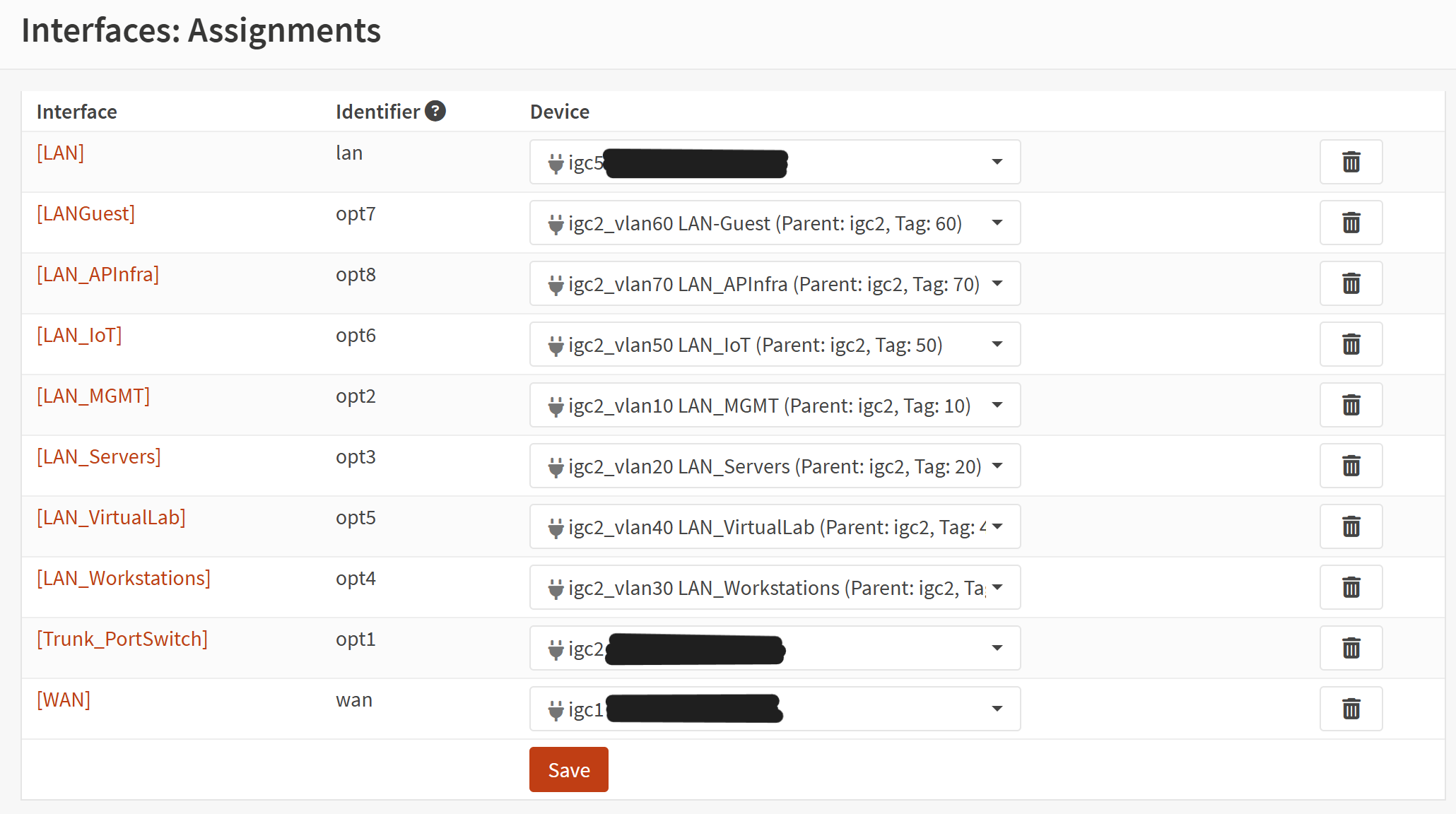The image size is (1456, 814).
Task: Show help for Identifier column
Action: pos(435,111)
